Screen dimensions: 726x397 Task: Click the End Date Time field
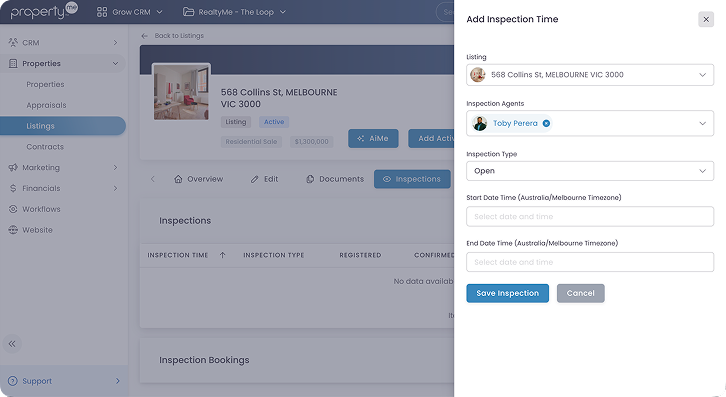pos(589,262)
